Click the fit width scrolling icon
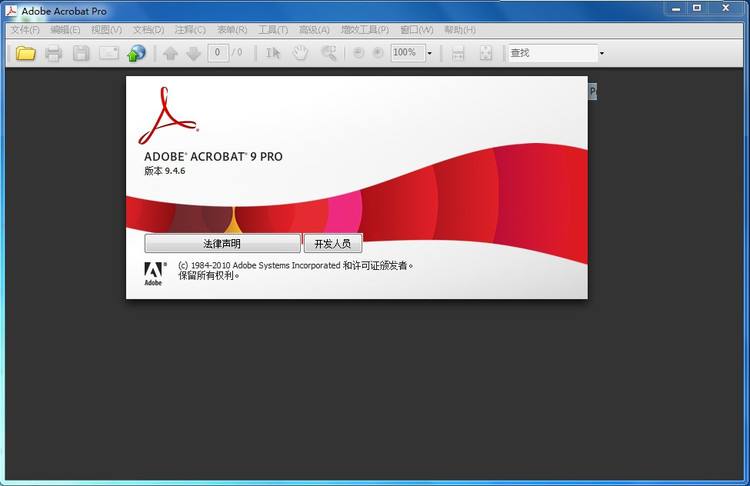 (458, 54)
